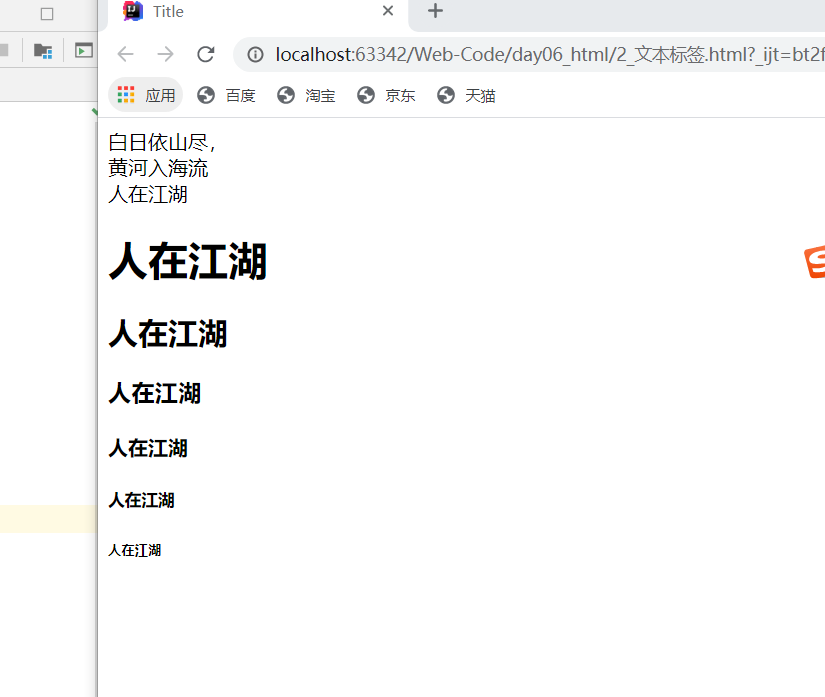Select the run tool window icon
This screenshot has width=825, height=697.
pos(83,49)
